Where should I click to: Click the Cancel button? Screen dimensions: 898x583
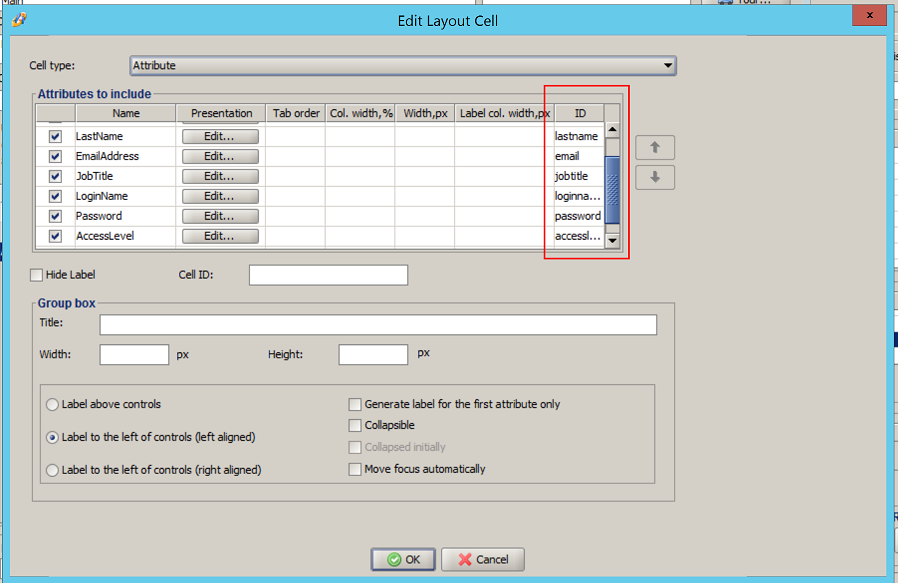[483, 560]
